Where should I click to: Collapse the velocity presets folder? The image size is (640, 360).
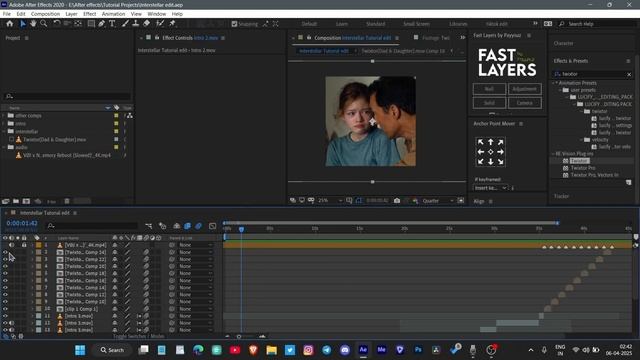pyautogui.click(x=582, y=140)
